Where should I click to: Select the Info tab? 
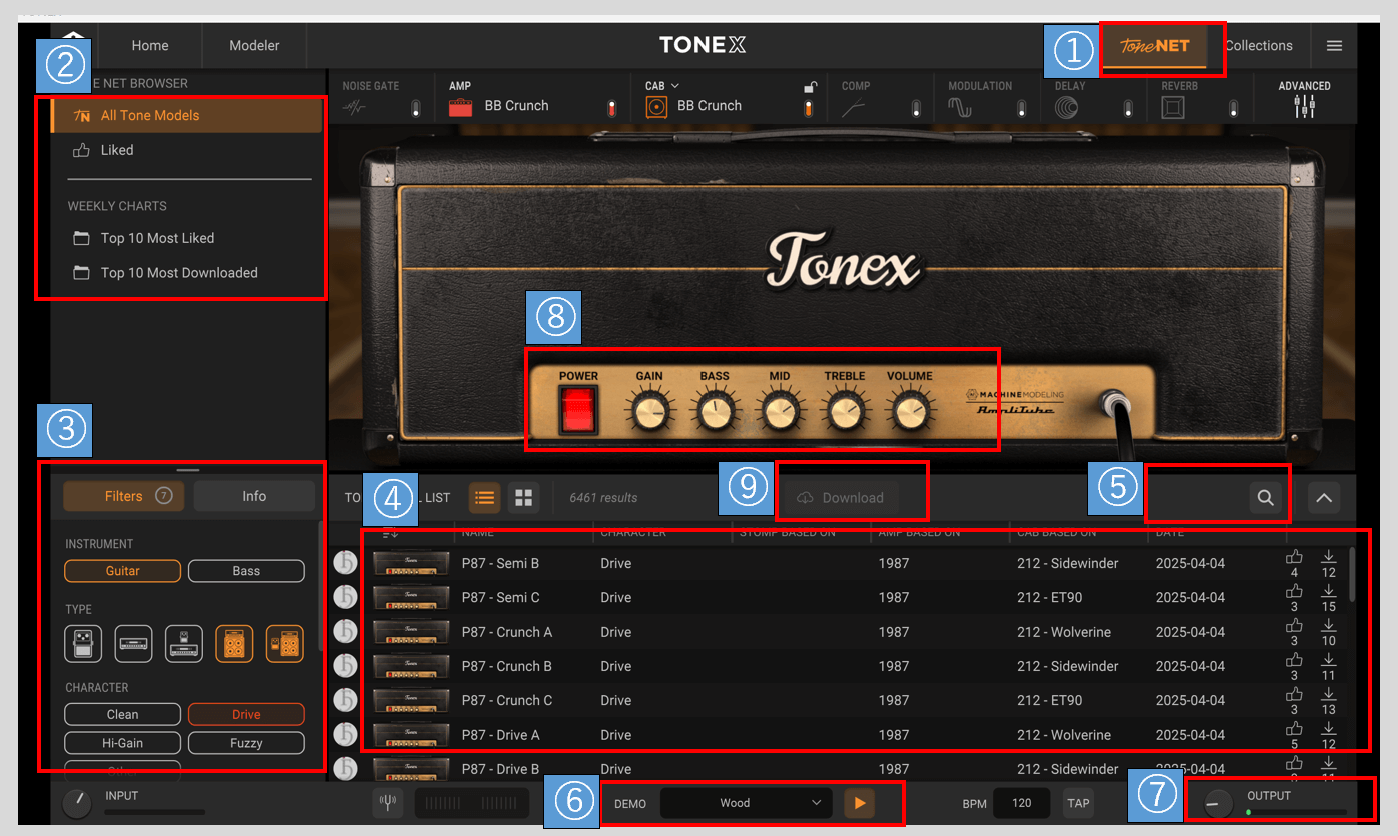coord(254,496)
